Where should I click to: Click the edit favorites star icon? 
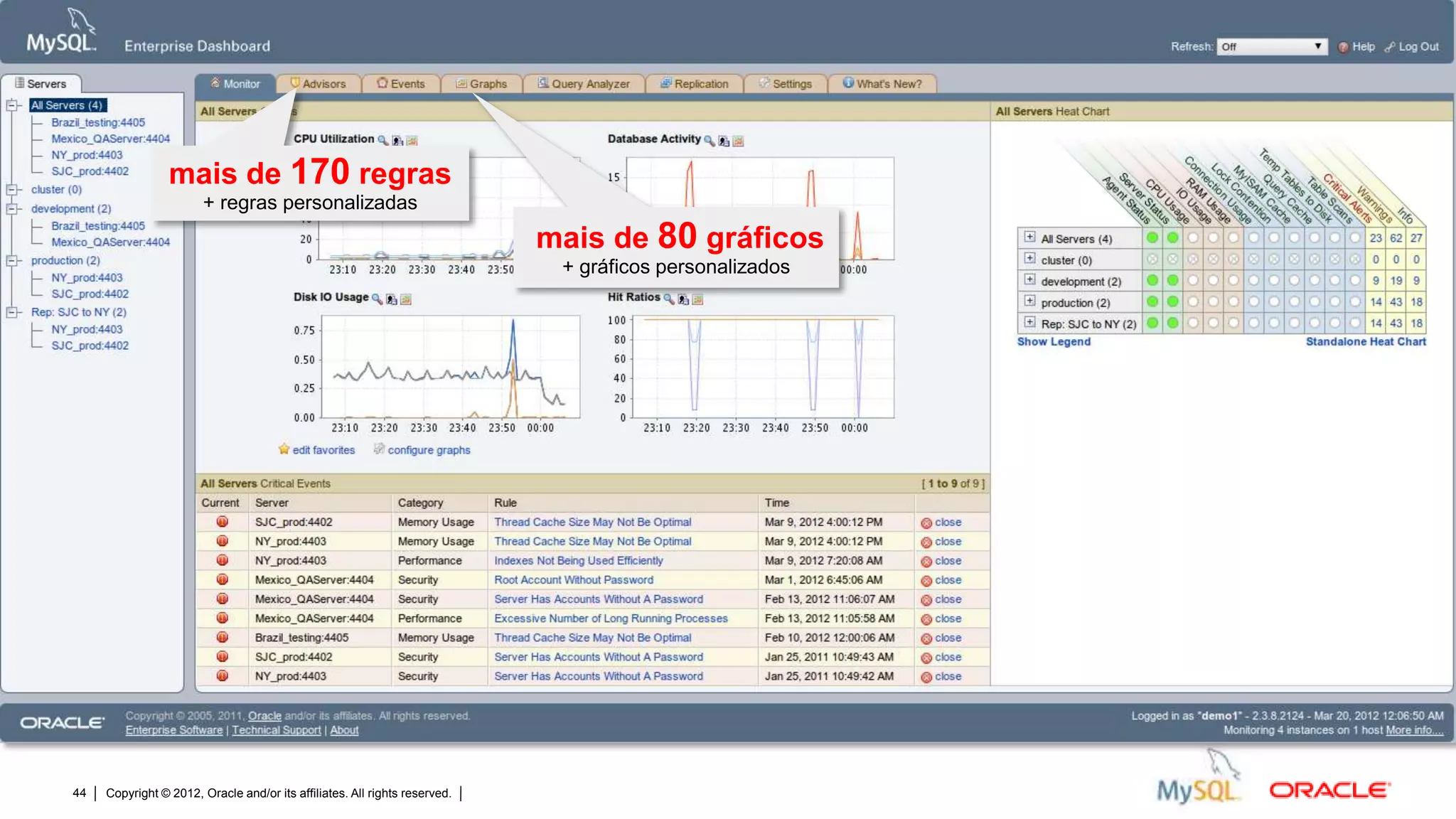[x=284, y=449]
